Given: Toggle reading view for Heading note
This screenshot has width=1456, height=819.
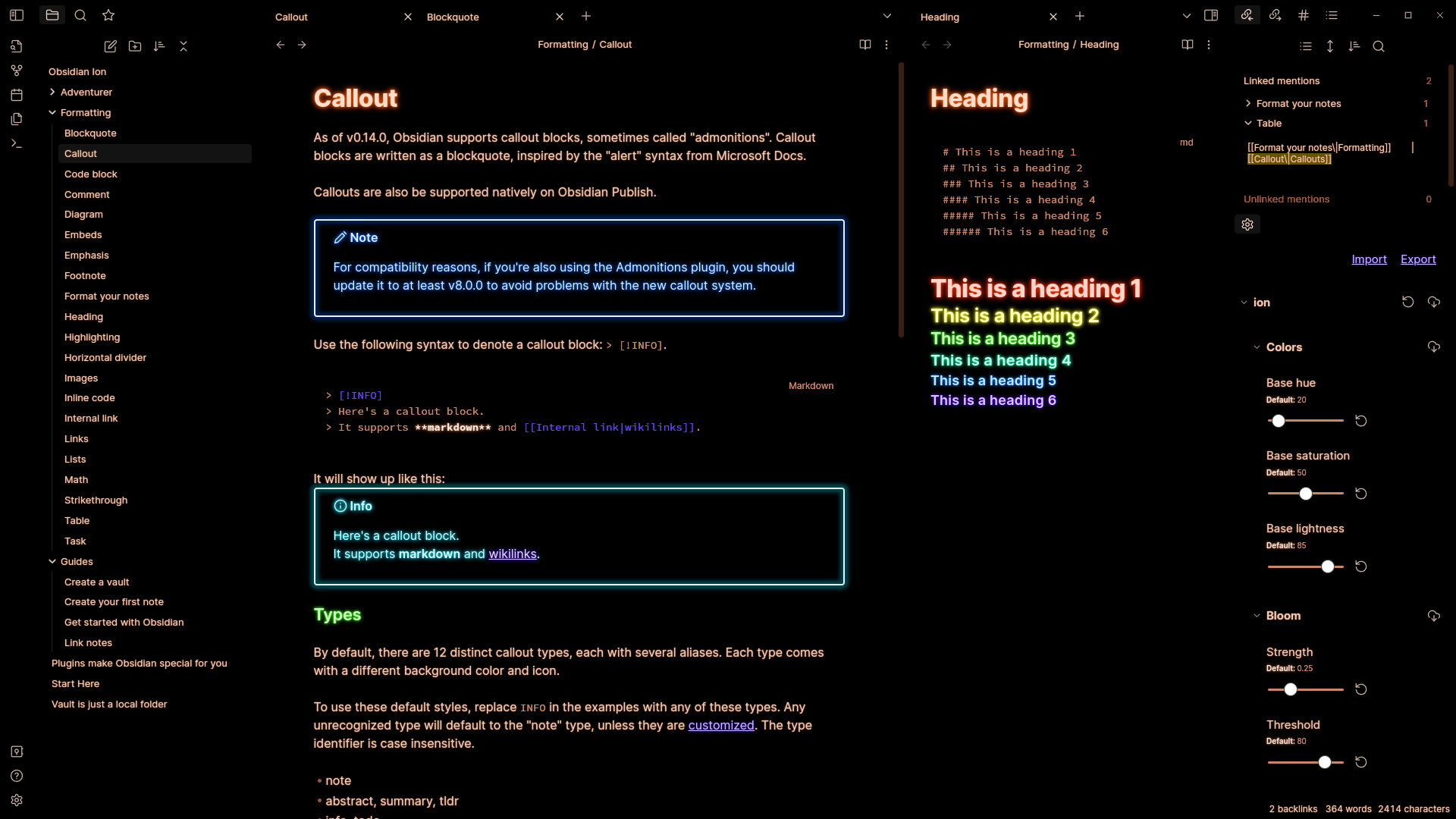Looking at the screenshot, I should (1188, 45).
